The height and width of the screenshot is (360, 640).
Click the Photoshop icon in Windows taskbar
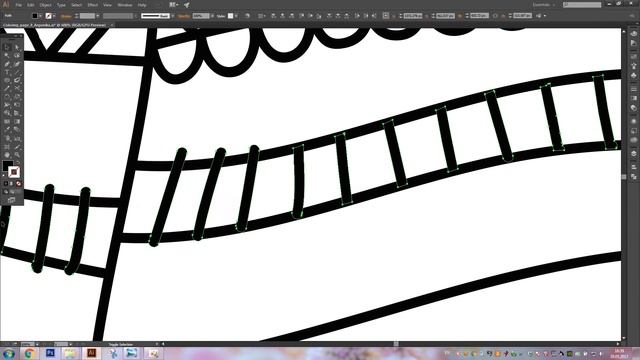tap(50, 353)
